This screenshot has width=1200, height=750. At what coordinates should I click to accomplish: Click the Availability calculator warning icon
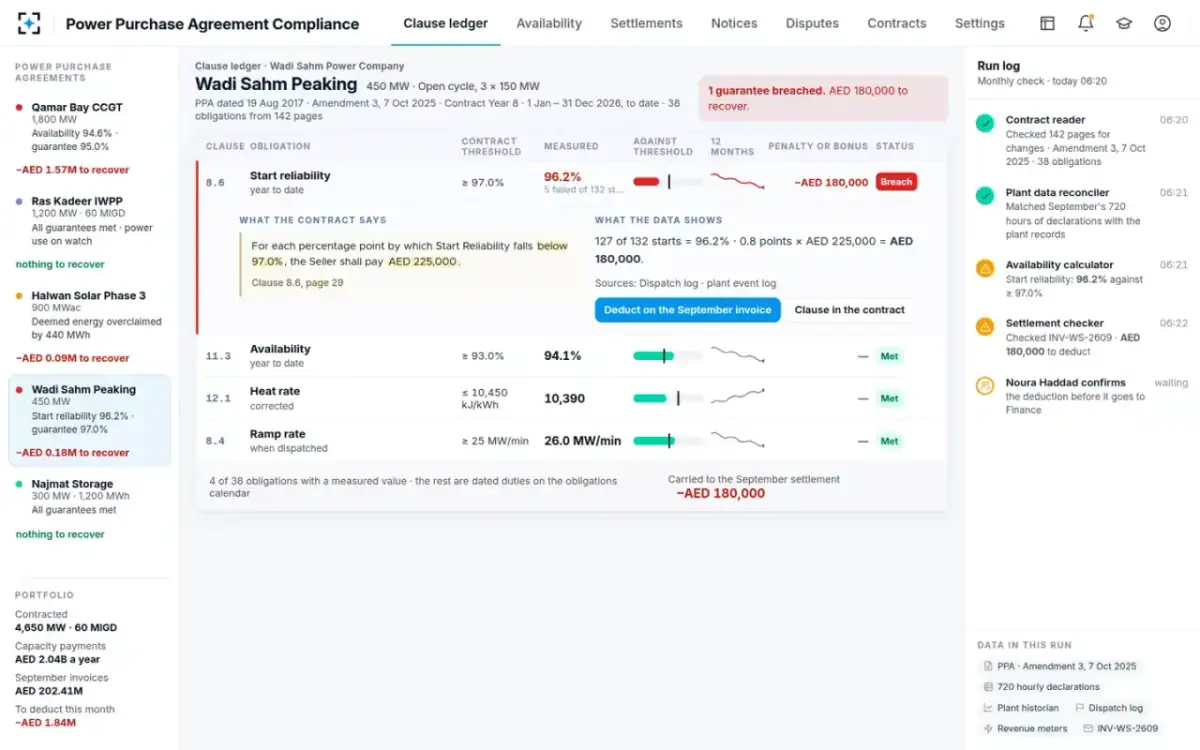[x=985, y=269]
